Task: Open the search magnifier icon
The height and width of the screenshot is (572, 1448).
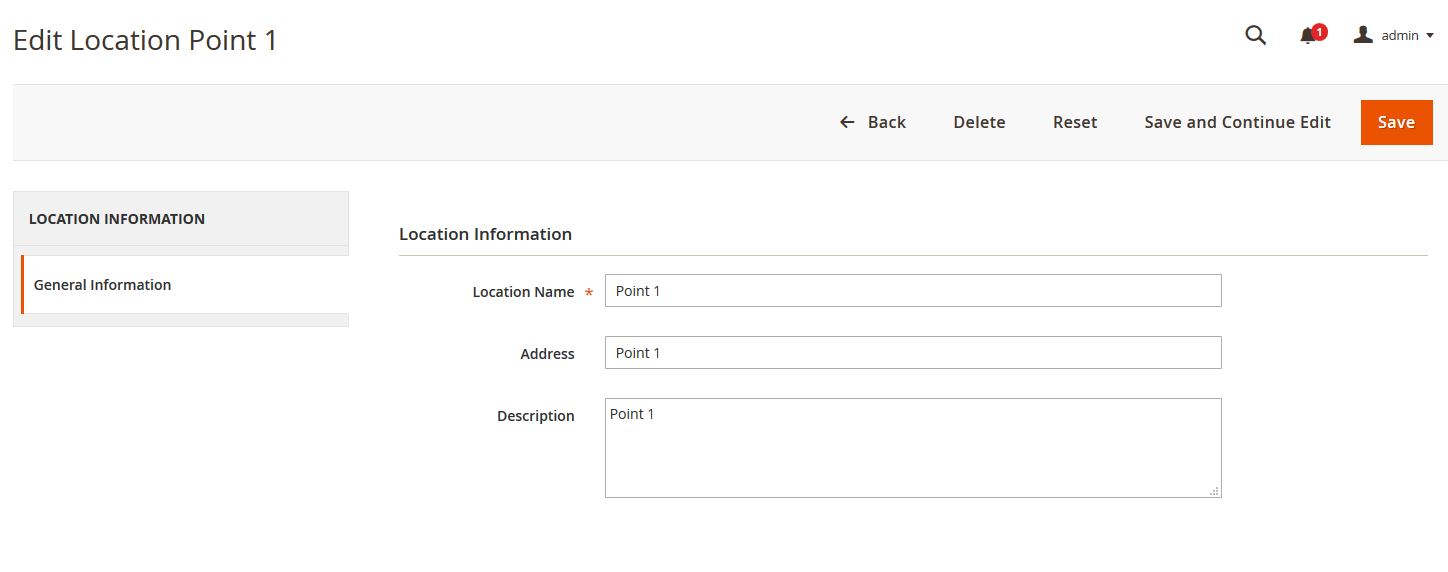Action: click(x=1255, y=36)
